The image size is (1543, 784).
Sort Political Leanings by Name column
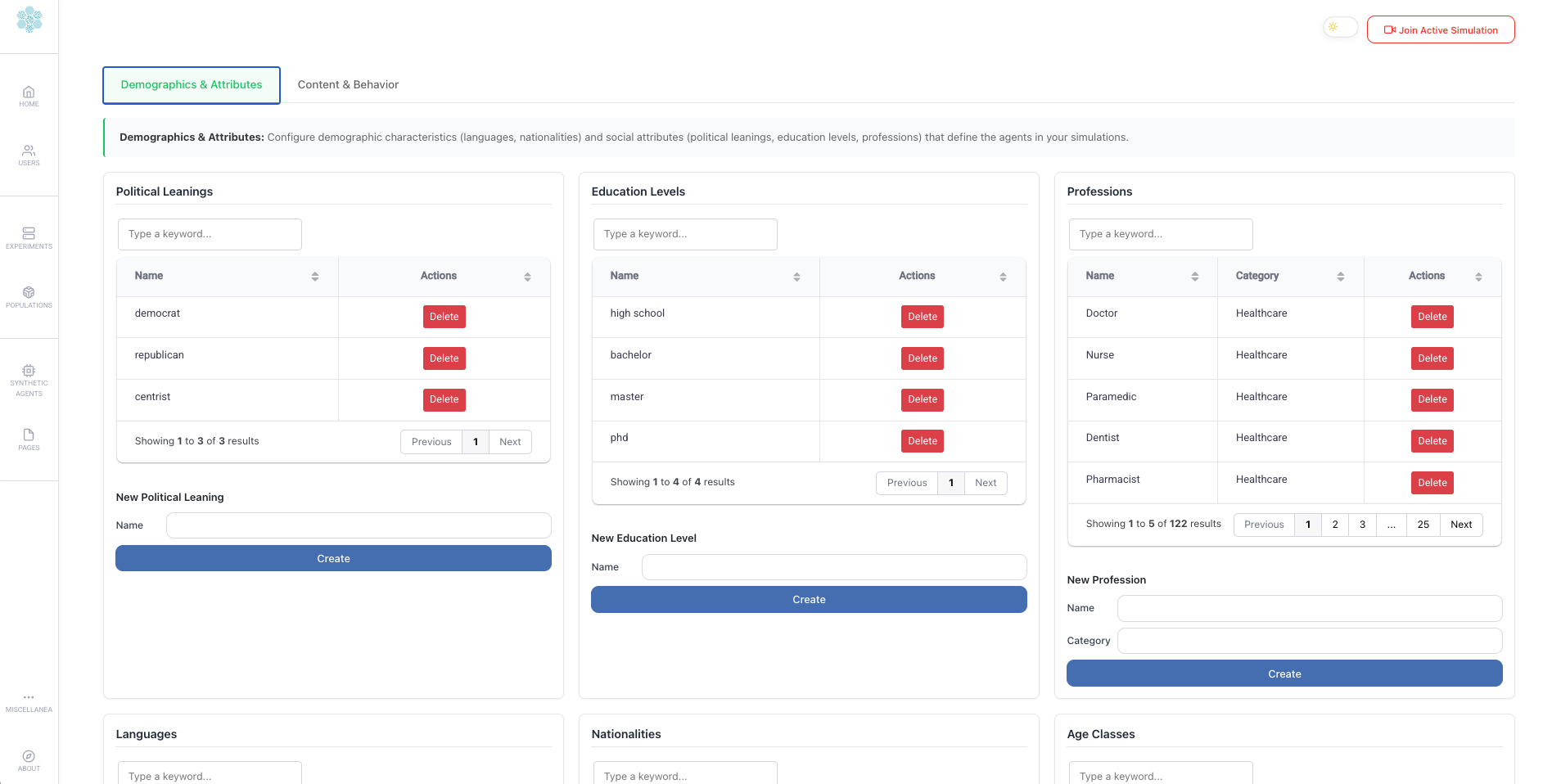[x=314, y=277]
